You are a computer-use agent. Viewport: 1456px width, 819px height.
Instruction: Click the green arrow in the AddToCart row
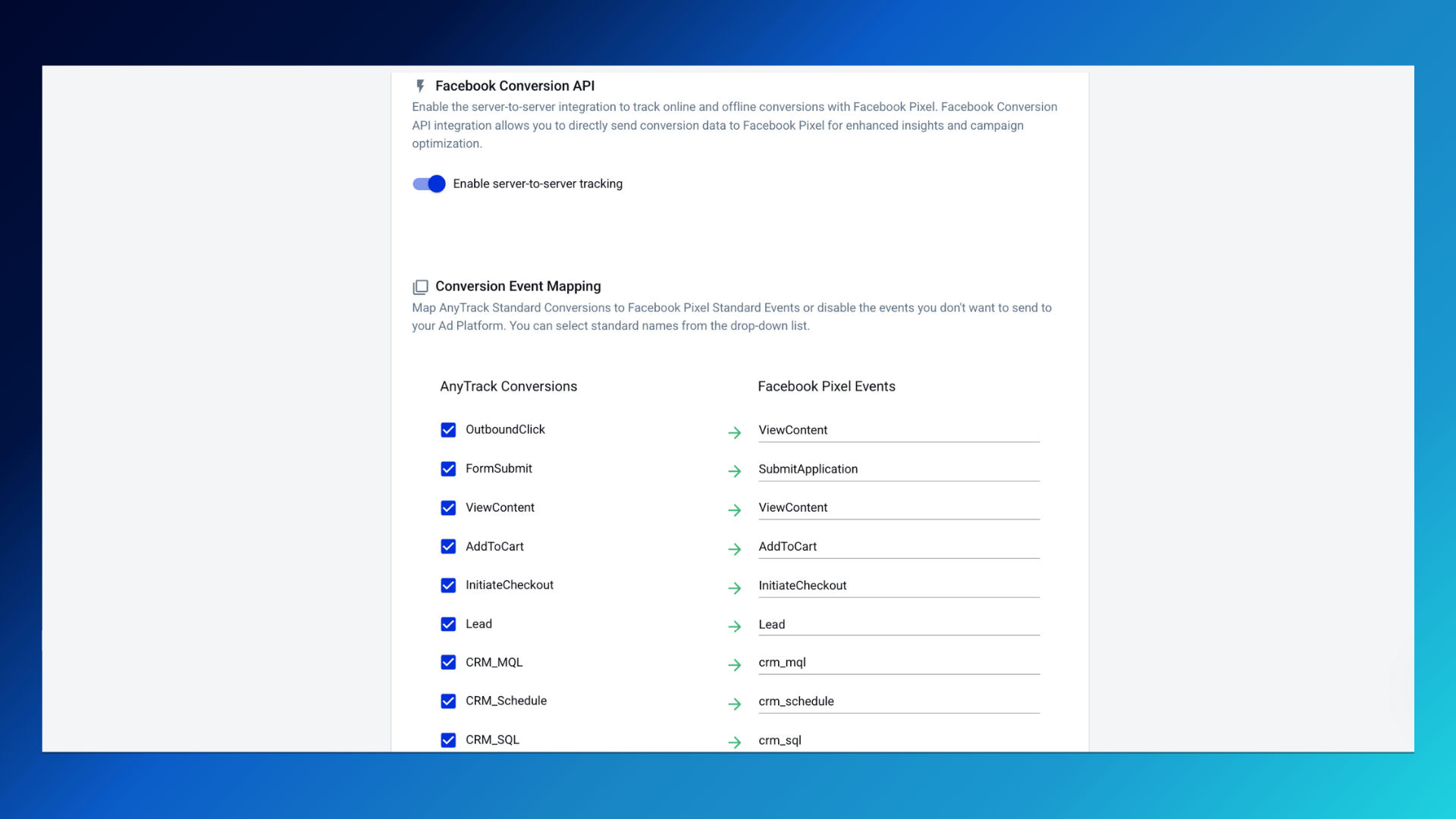coord(734,548)
